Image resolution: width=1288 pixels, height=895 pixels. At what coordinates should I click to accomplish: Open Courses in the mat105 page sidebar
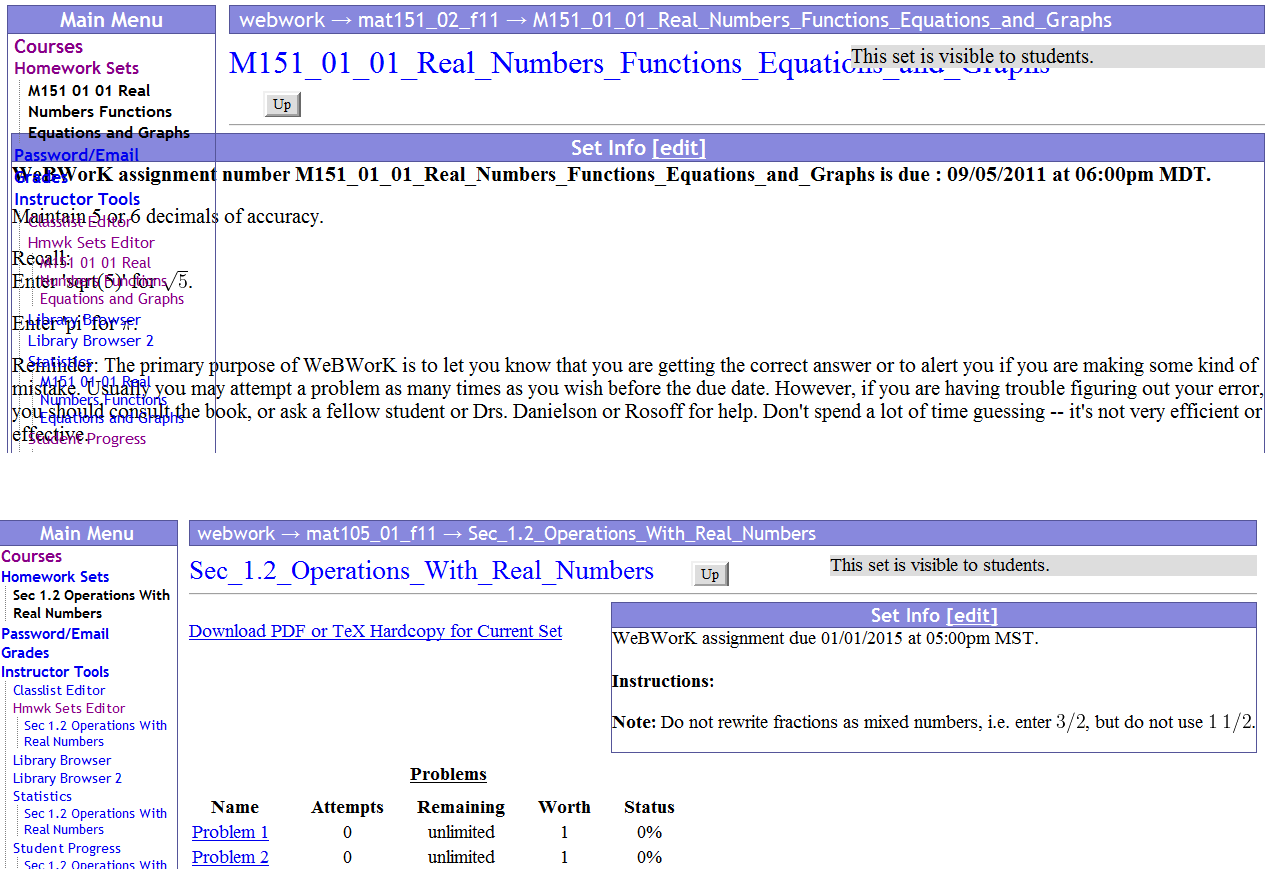tap(31, 556)
